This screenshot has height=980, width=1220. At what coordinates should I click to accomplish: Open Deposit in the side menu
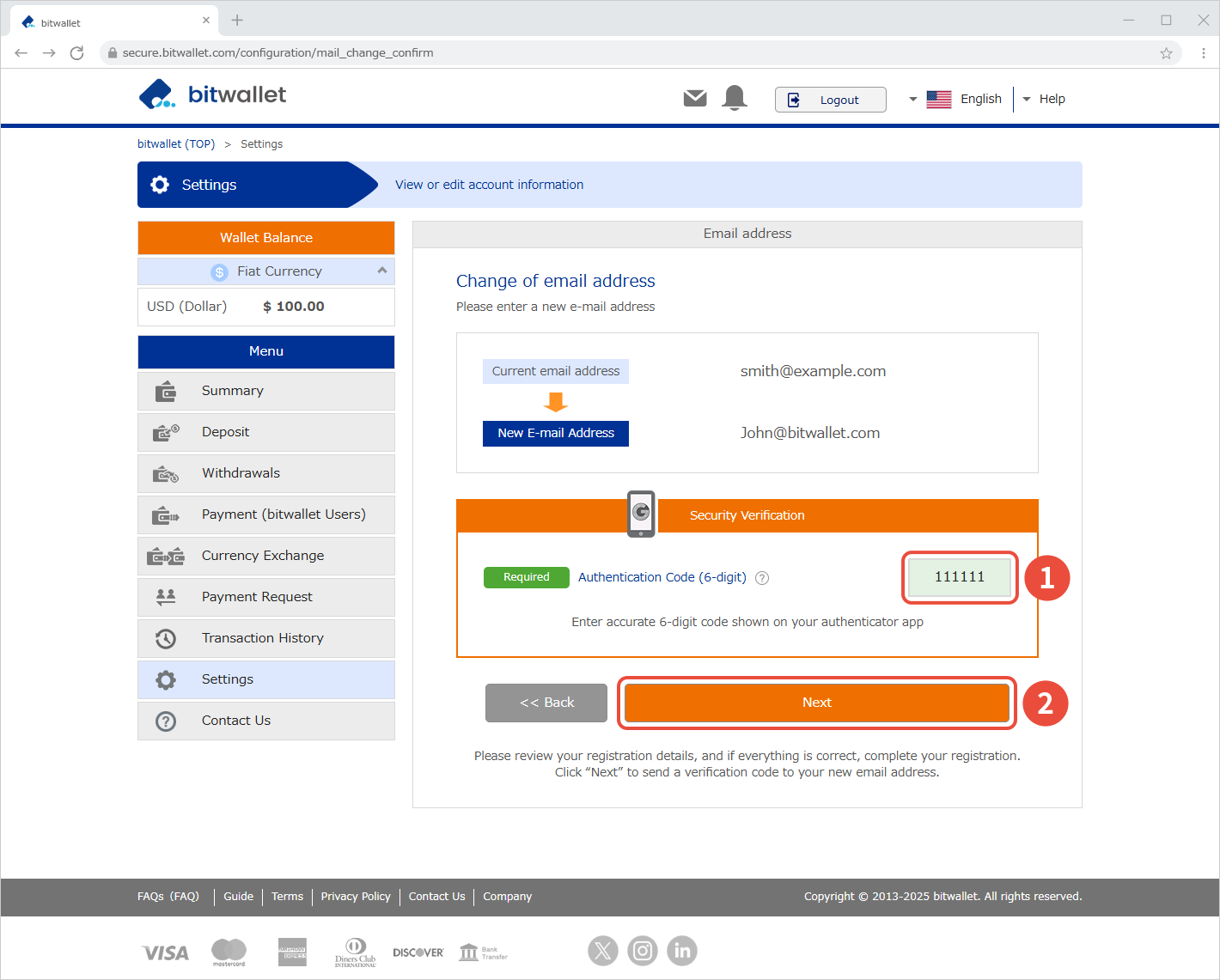(266, 432)
